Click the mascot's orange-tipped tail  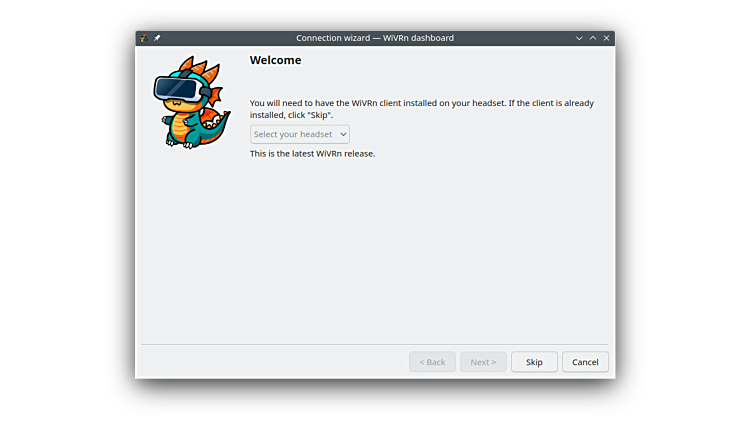point(215,128)
